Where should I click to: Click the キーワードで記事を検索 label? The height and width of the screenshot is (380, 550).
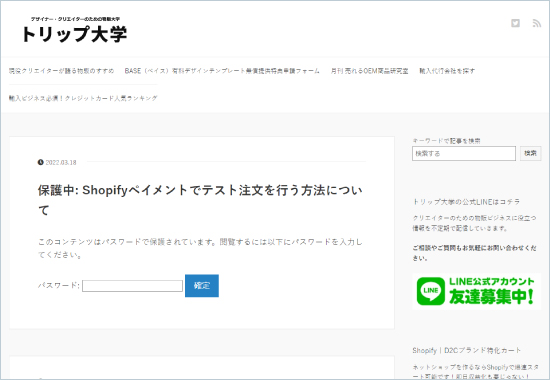point(446,141)
